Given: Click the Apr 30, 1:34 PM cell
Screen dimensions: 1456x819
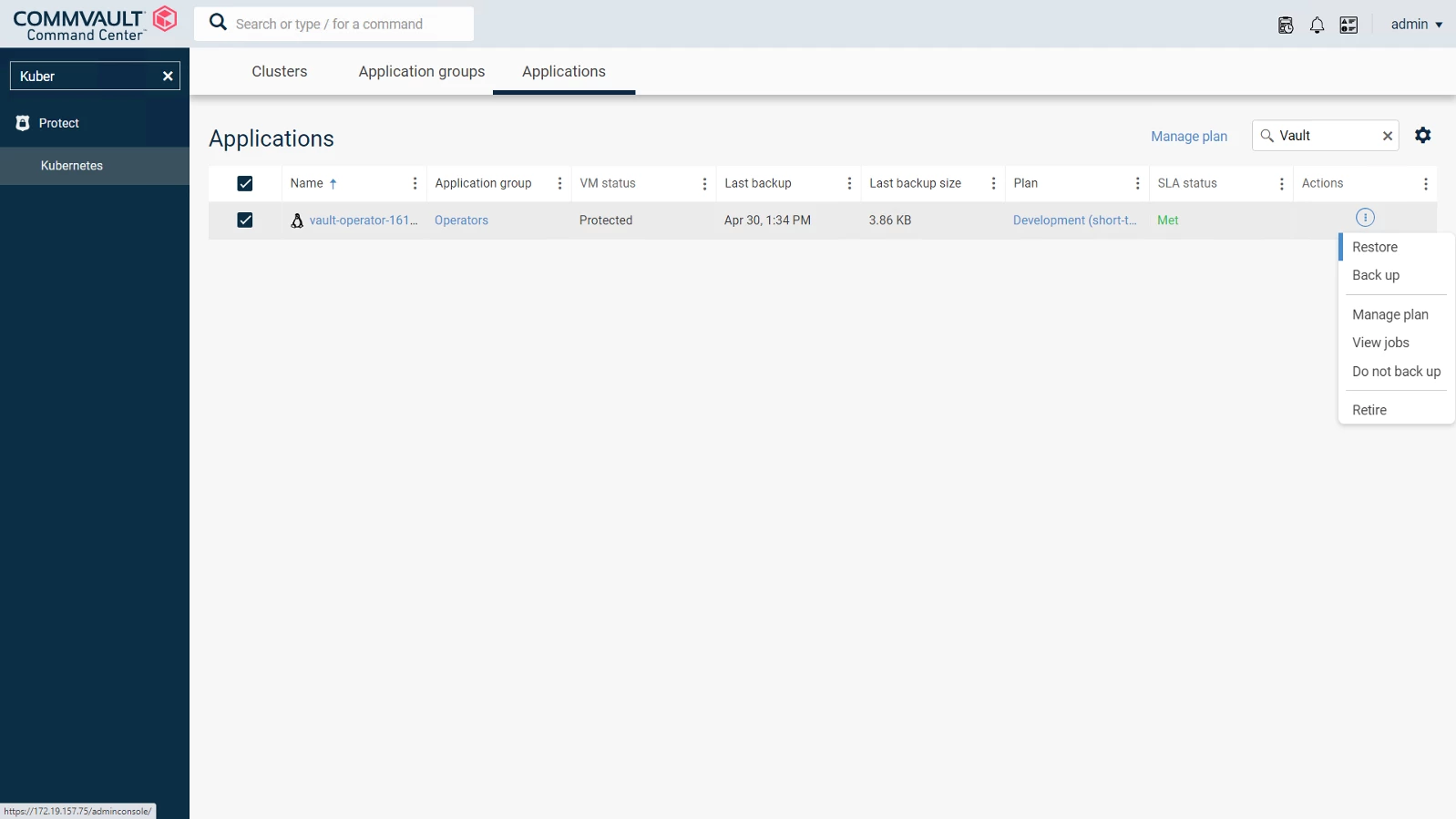Looking at the screenshot, I should tap(767, 220).
